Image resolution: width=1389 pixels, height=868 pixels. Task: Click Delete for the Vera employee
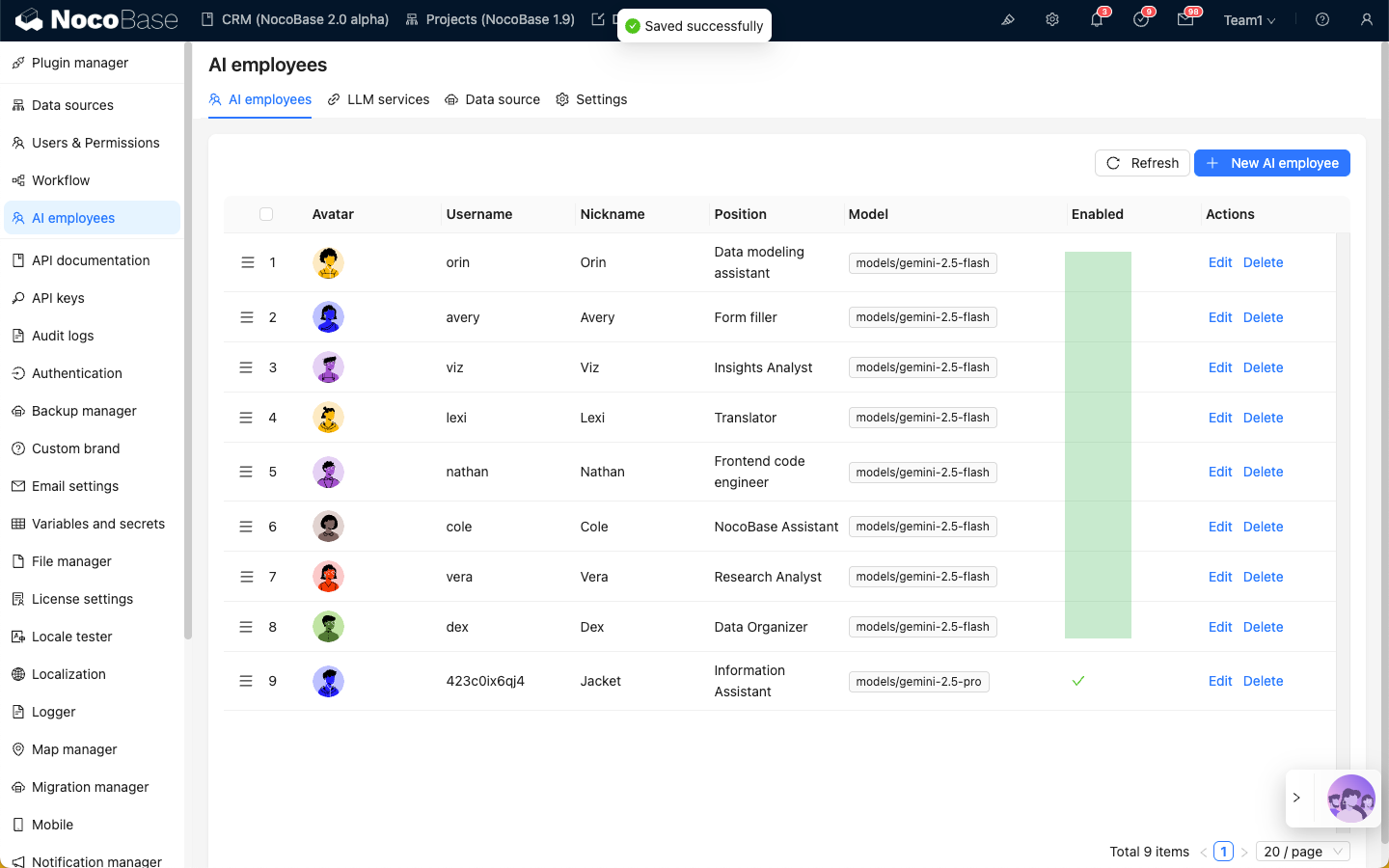pos(1263,577)
